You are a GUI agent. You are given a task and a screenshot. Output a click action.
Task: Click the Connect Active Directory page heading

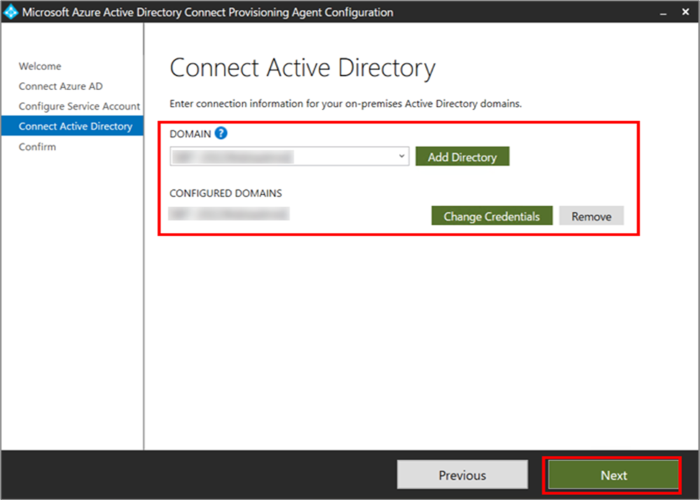click(x=302, y=68)
